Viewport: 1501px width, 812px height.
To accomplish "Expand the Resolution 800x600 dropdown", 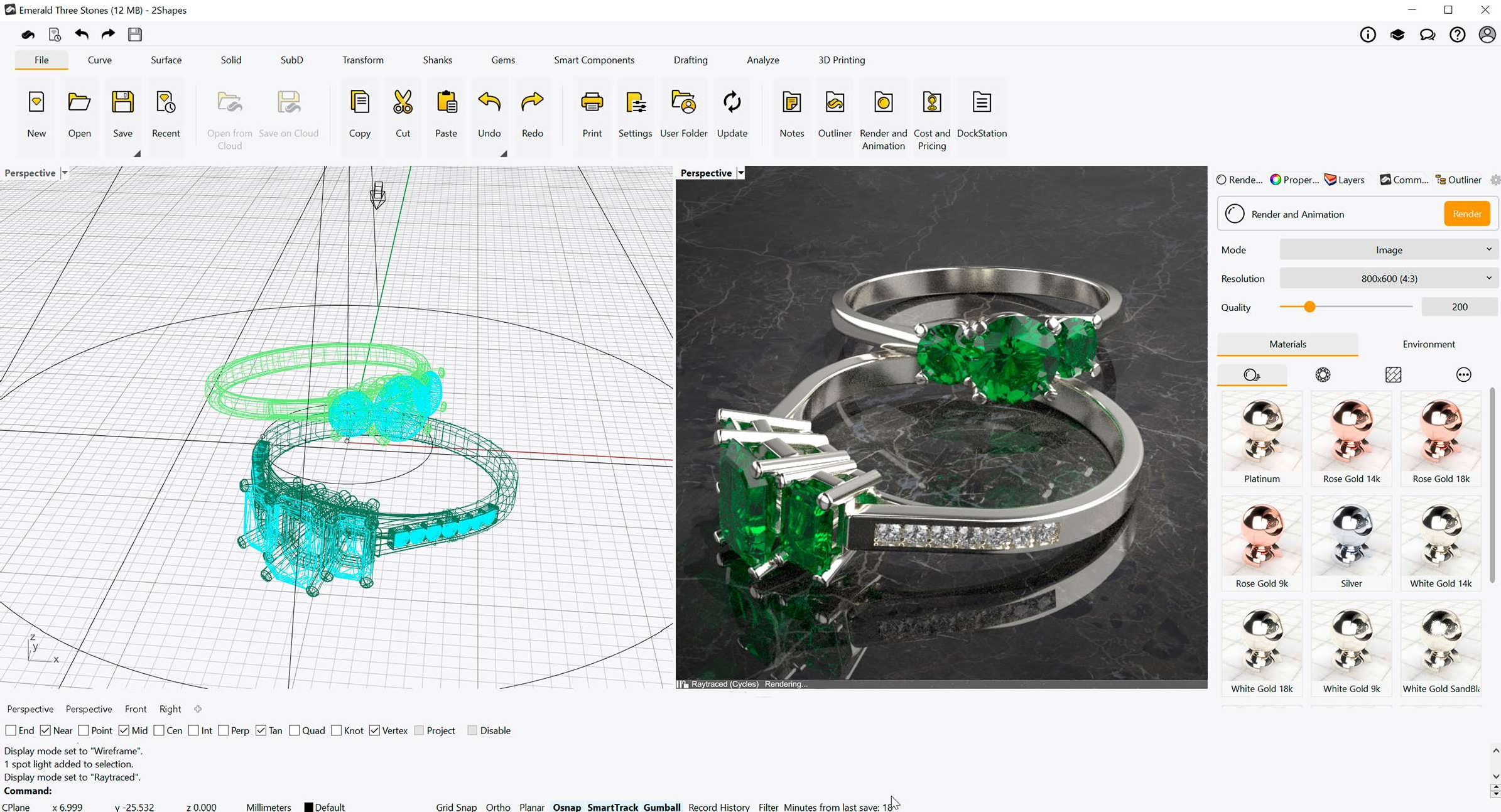I will pyautogui.click(x=1389, y=278).
